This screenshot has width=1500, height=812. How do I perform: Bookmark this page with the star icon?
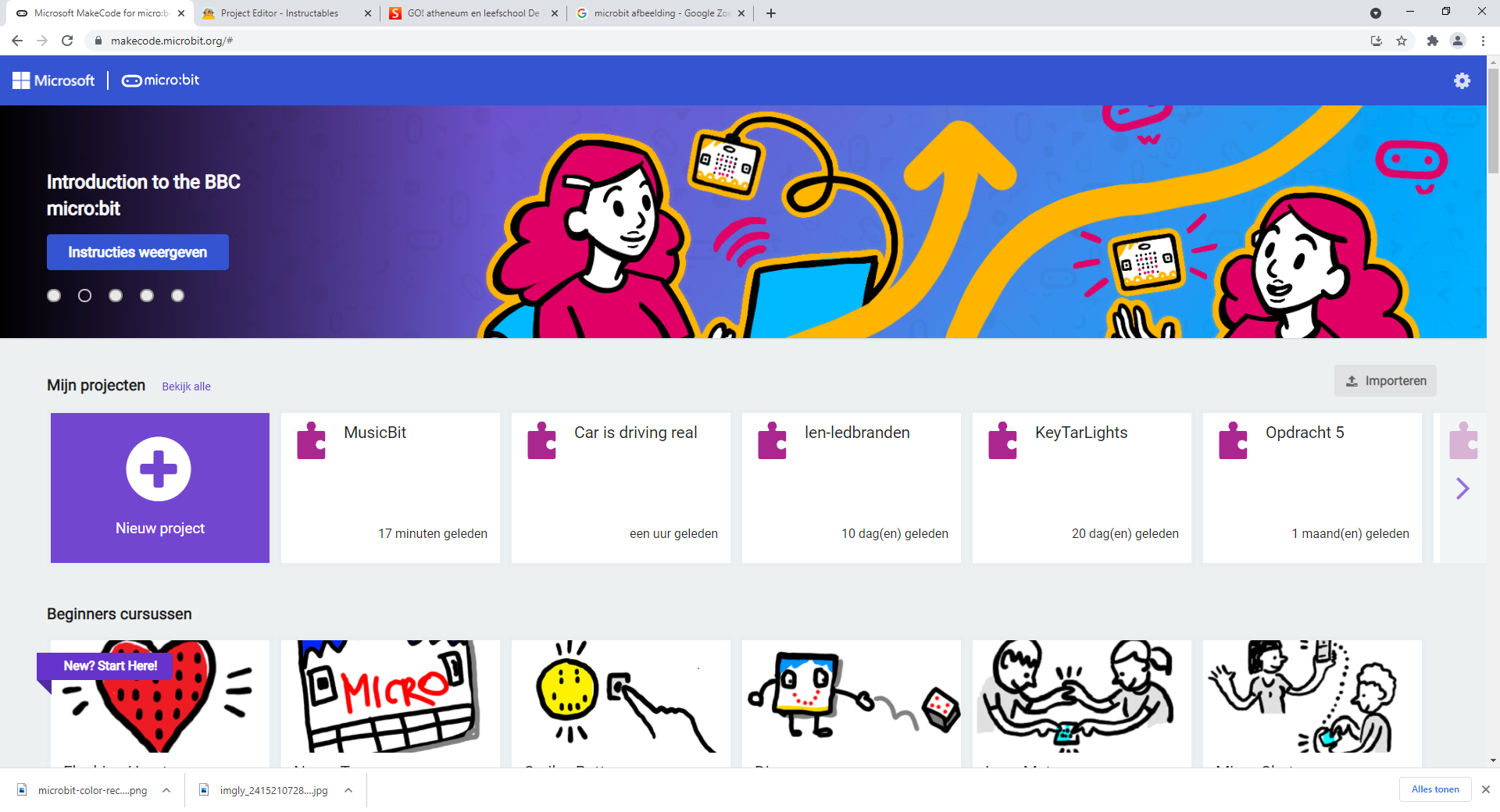[1402, 41]
